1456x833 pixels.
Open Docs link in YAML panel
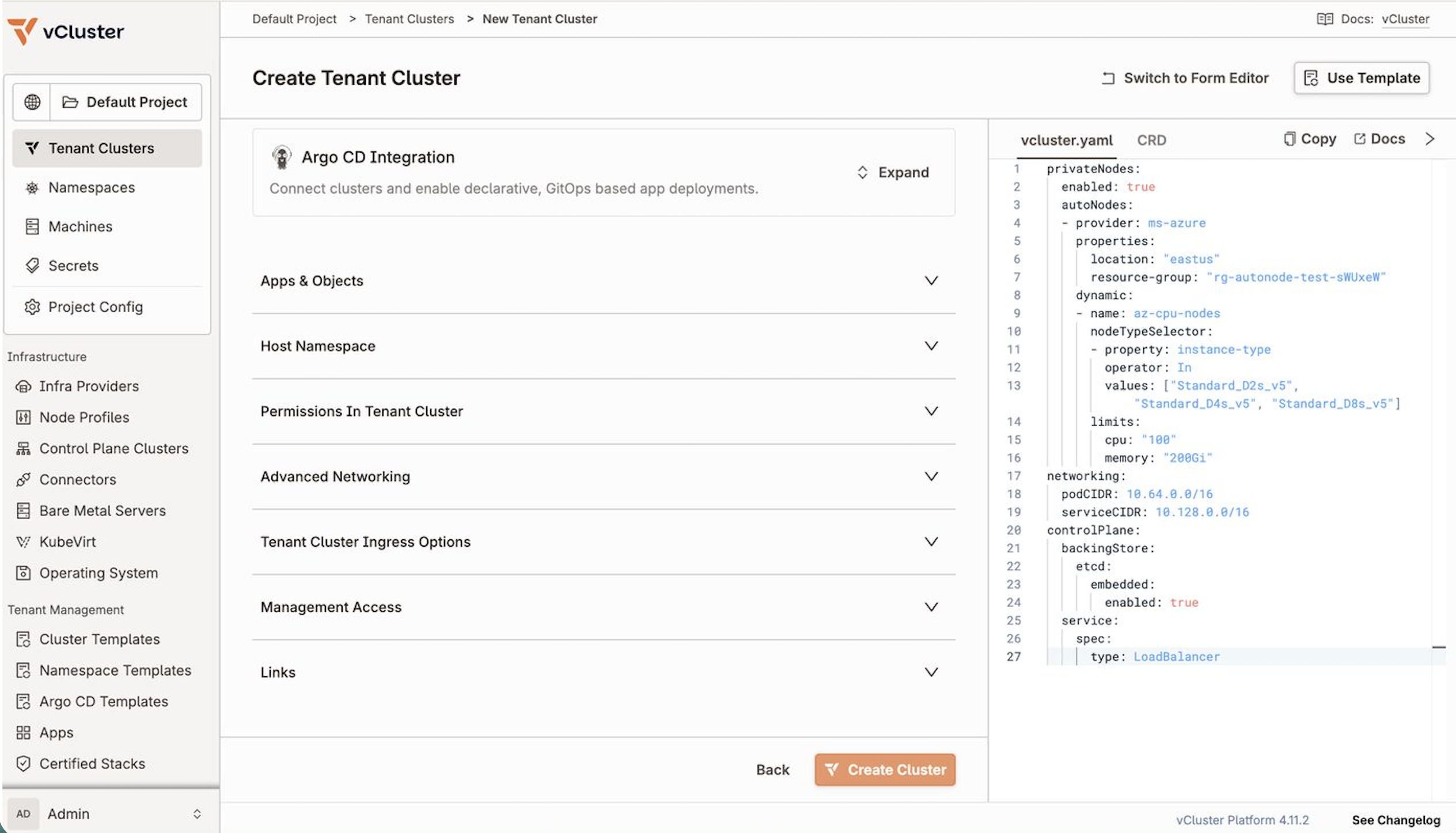click(1379, 139)
